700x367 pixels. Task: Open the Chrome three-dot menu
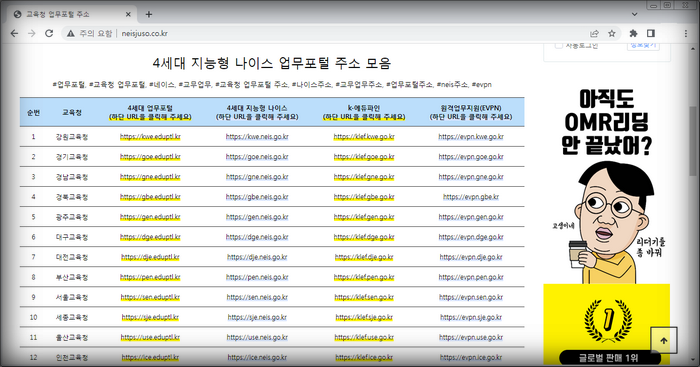[686, 33]
